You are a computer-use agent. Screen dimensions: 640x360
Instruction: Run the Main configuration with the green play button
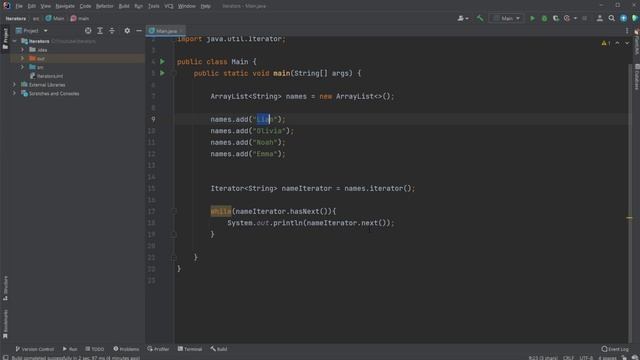click(532, 18)
